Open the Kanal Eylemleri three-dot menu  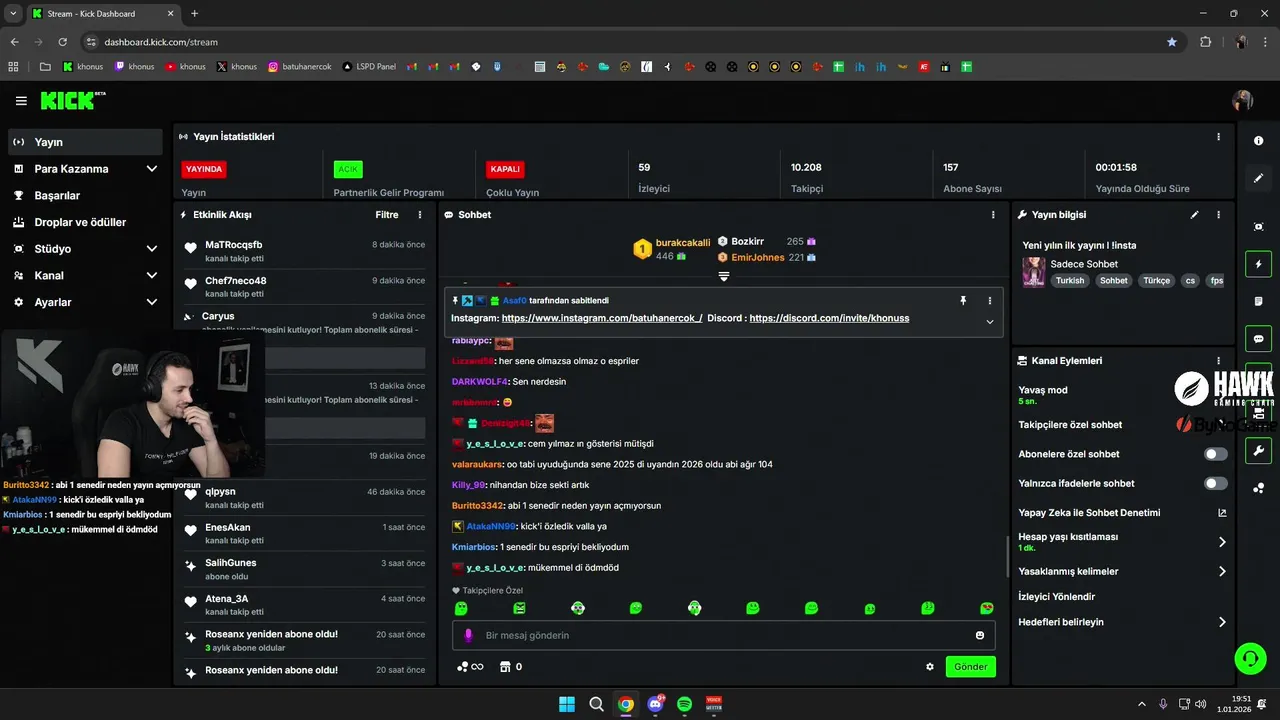[1218, 361]
